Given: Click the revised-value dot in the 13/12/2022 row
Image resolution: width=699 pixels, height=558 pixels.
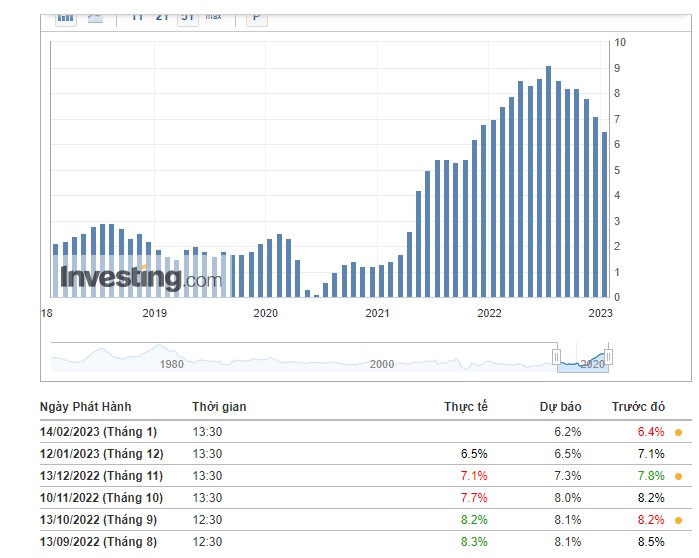Looking at the screenshot, I should (678, 476).
